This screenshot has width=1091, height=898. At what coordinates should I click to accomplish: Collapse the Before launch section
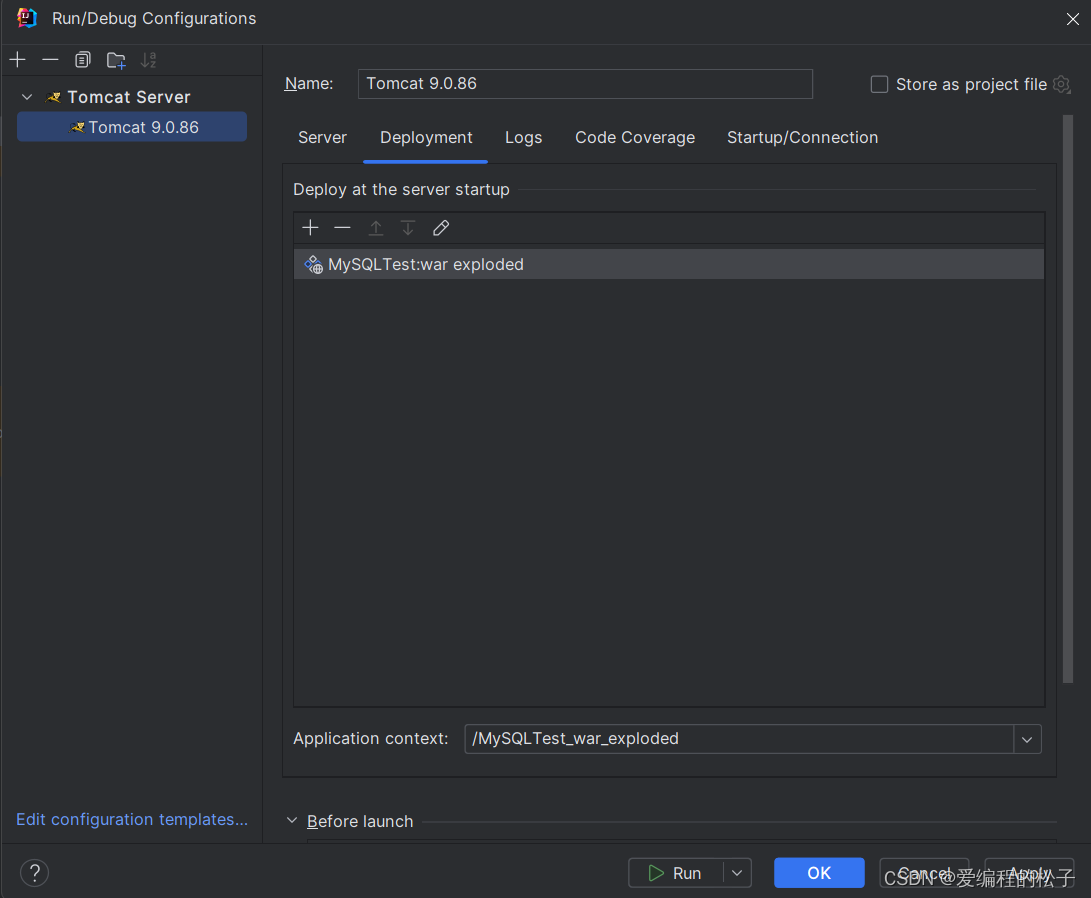(x=292, y=821)
